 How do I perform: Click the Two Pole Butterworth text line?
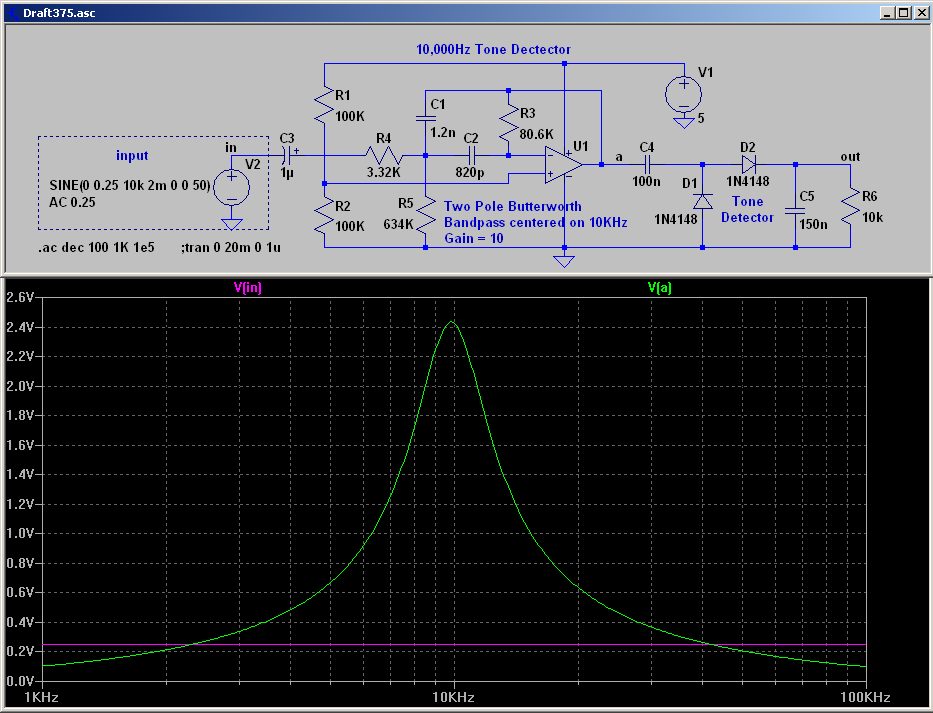tap(513, 207)
